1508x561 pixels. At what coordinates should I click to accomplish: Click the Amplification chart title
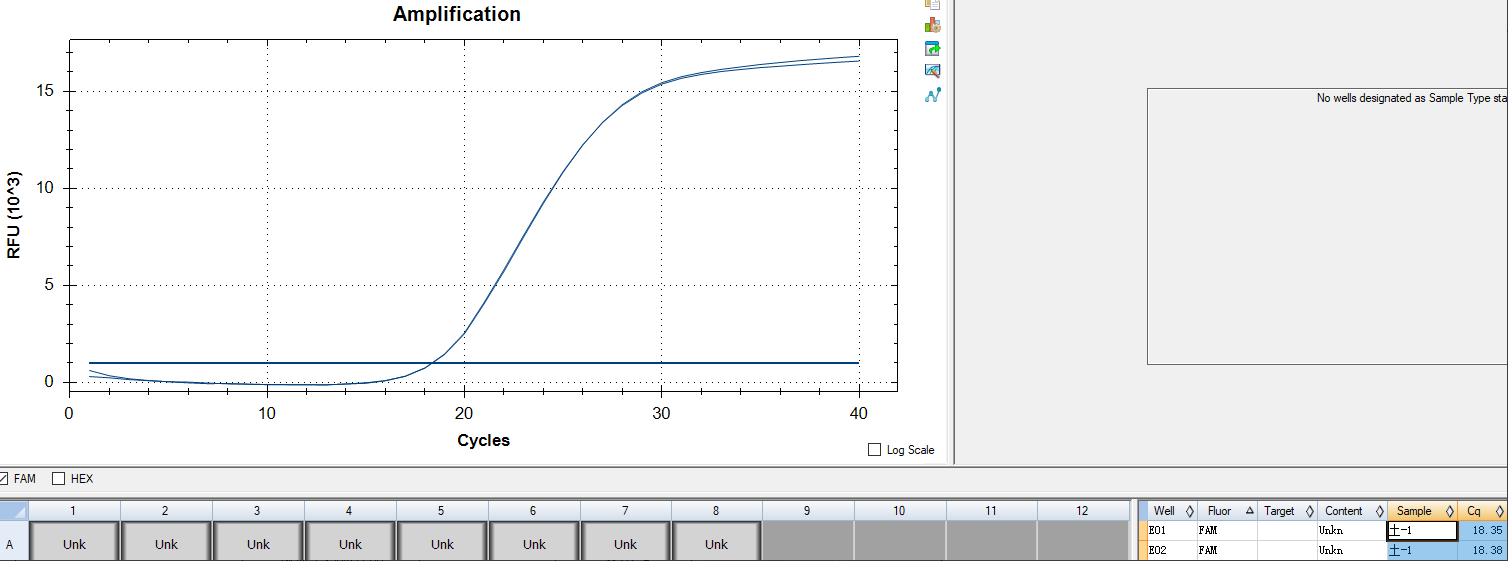tap(457, 14)
